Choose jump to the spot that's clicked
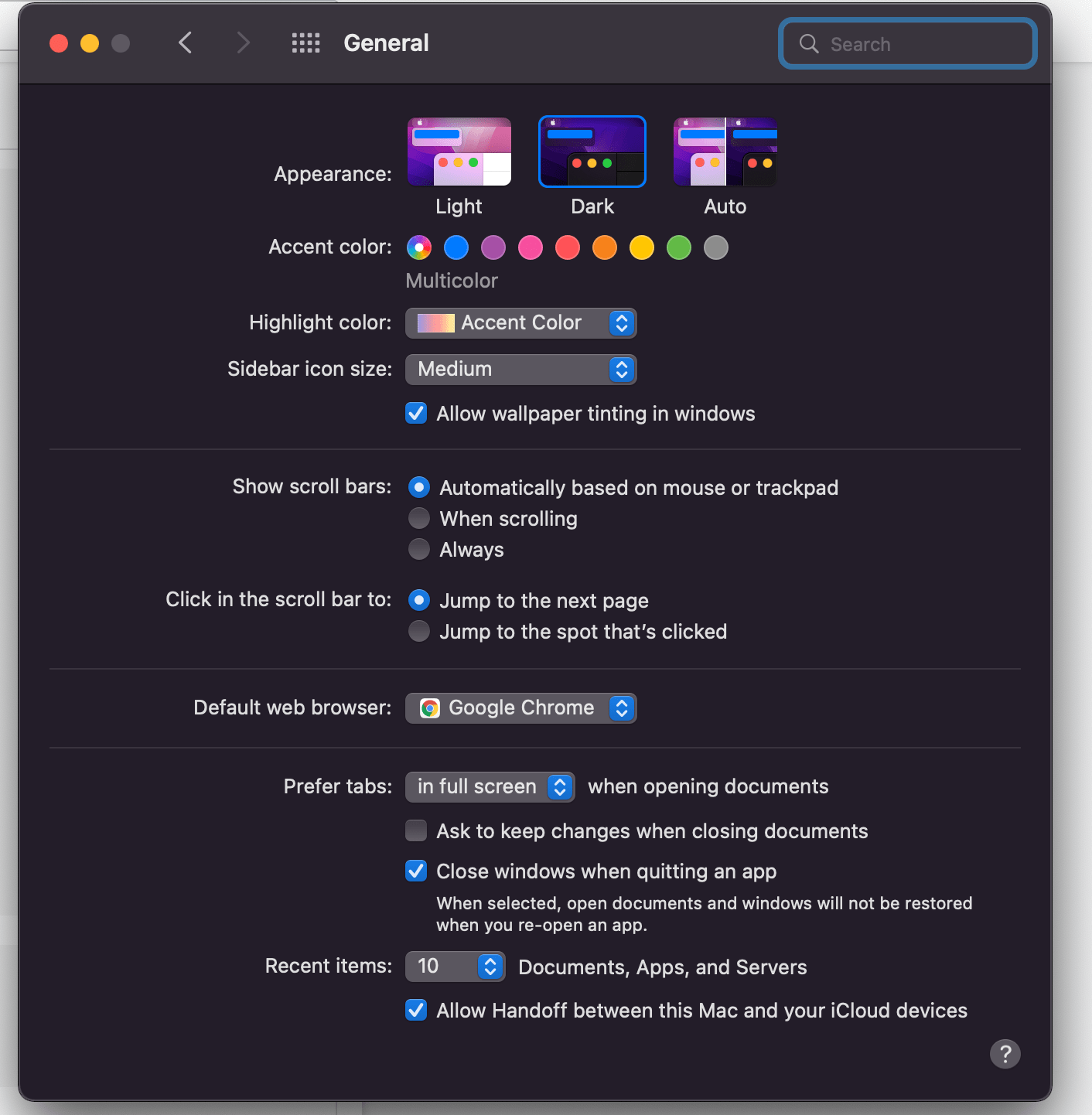 [x=418, y=631]
